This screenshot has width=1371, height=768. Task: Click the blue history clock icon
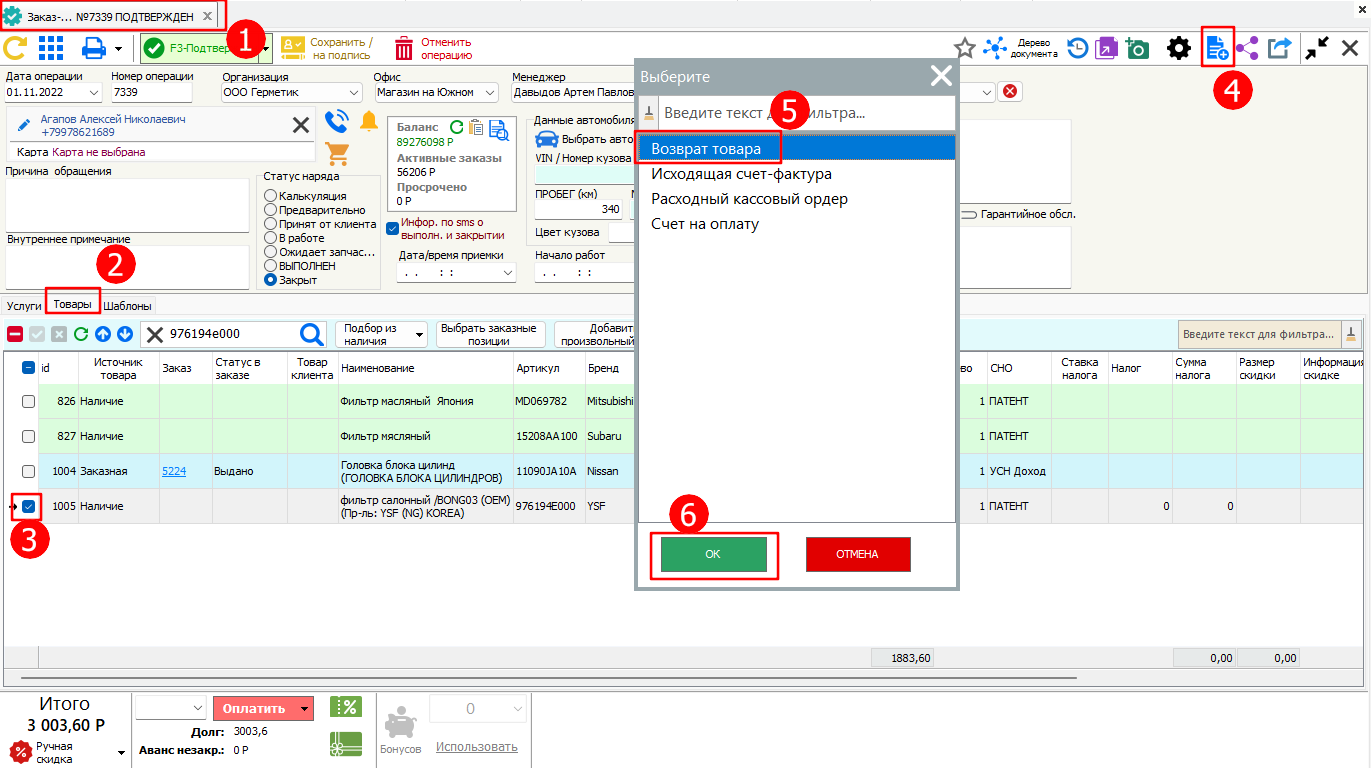click(x=1077, y=48)
